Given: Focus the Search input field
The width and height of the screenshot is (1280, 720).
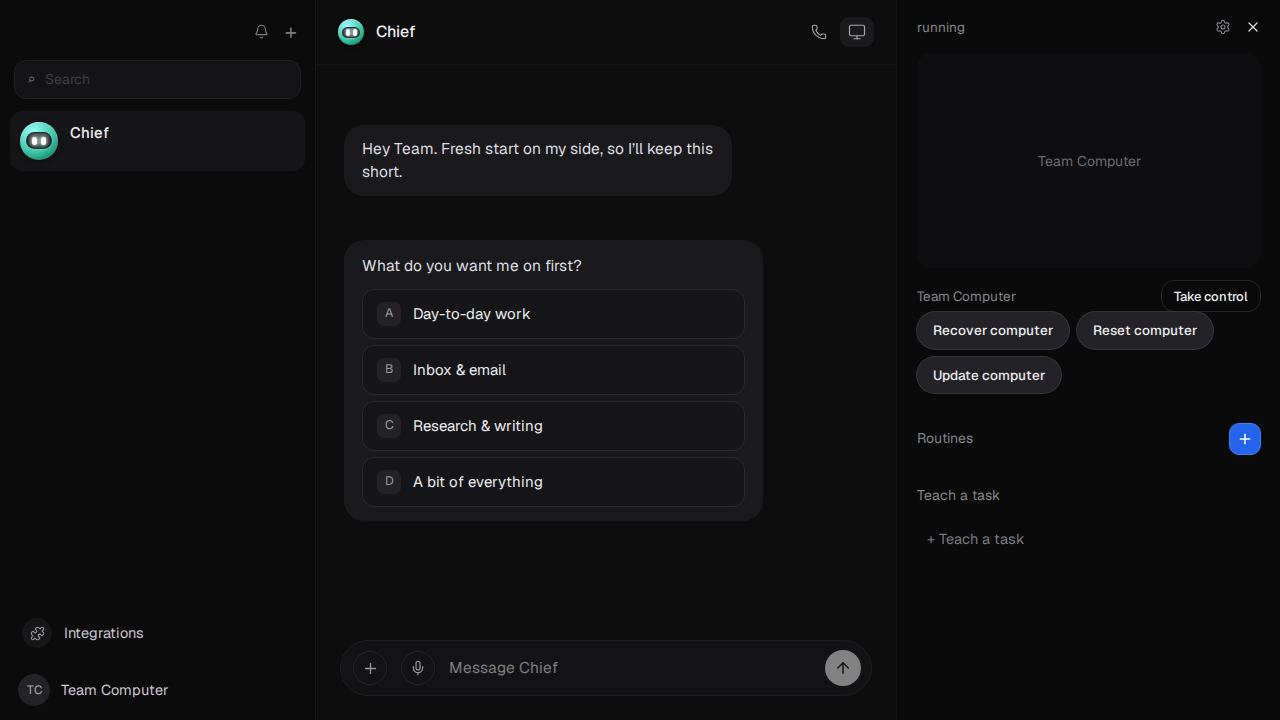Looking at the screenshot, I should click(157, 79).
